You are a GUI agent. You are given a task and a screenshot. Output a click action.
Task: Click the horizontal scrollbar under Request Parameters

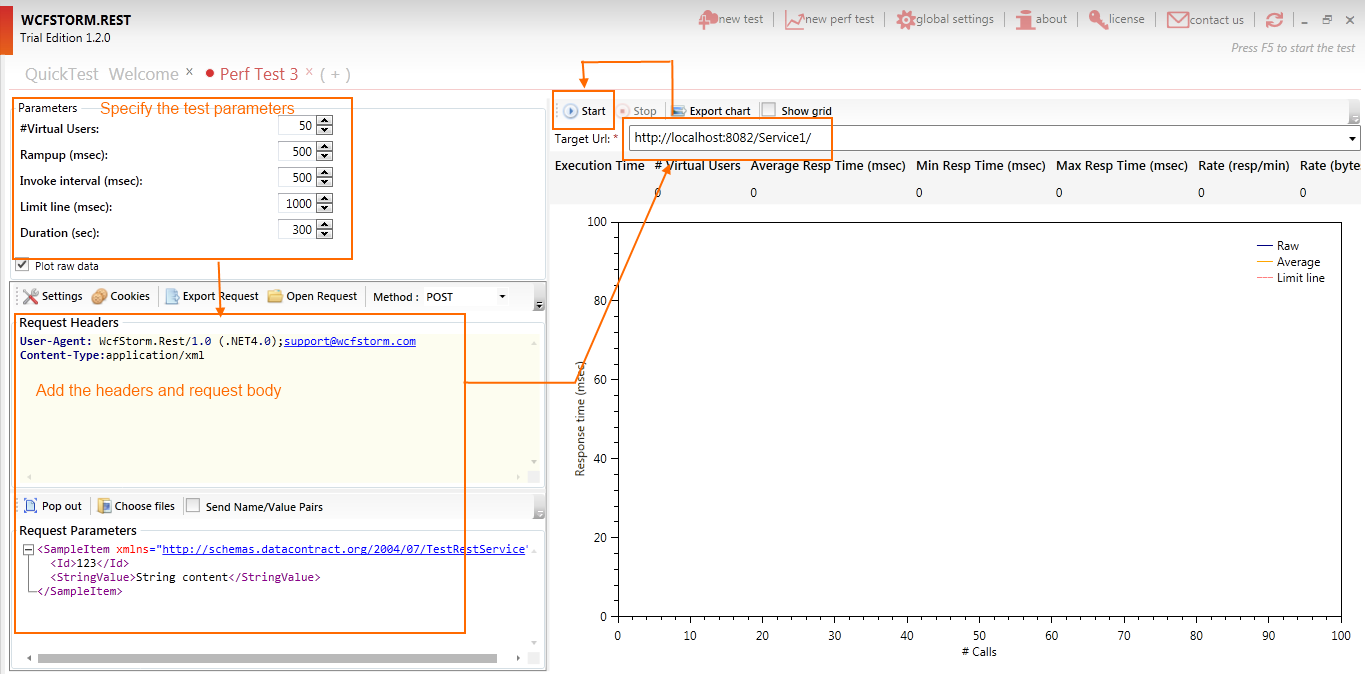[x=267, y=658]
